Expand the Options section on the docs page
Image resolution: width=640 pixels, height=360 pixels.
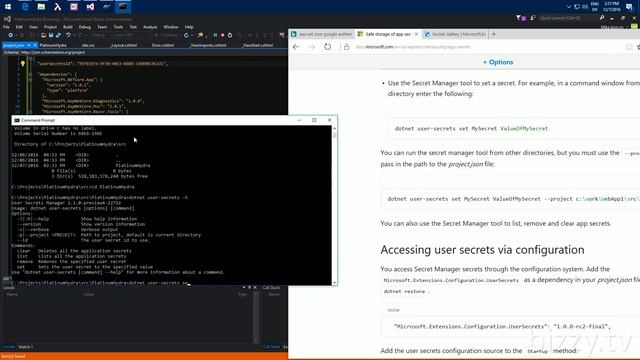[498, 62]
